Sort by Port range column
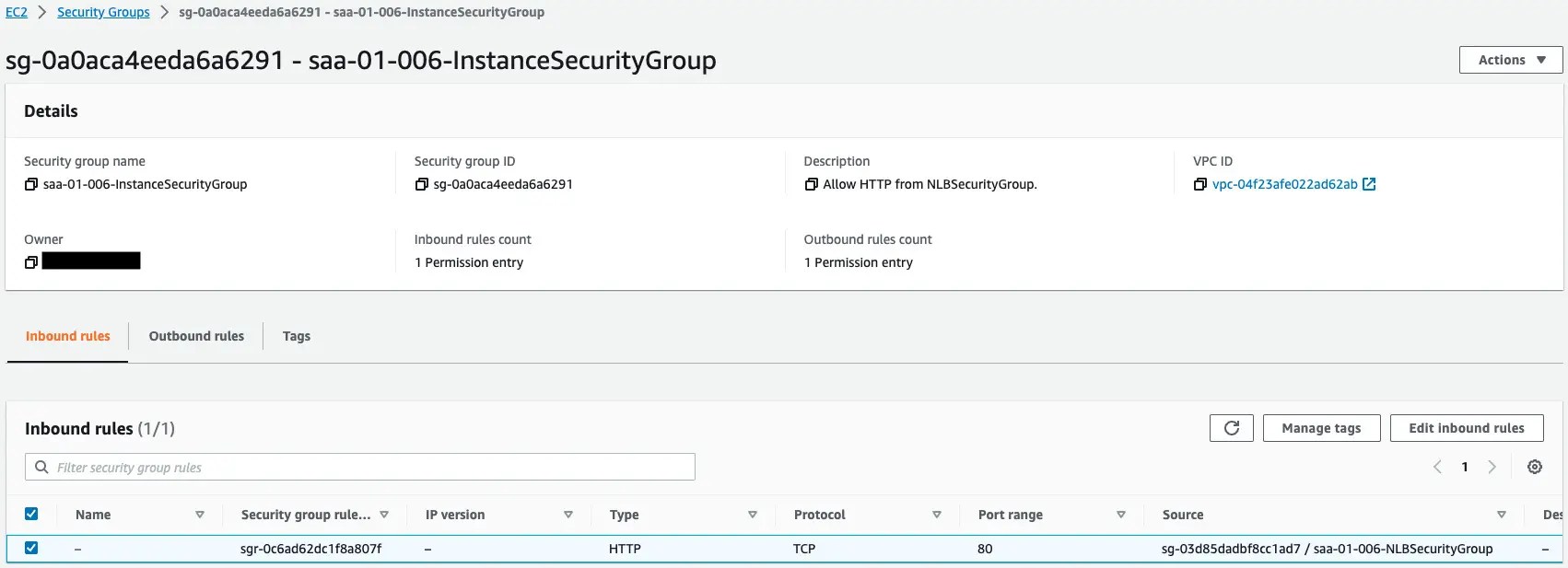1568x568 pixels. click(1121, 515)
